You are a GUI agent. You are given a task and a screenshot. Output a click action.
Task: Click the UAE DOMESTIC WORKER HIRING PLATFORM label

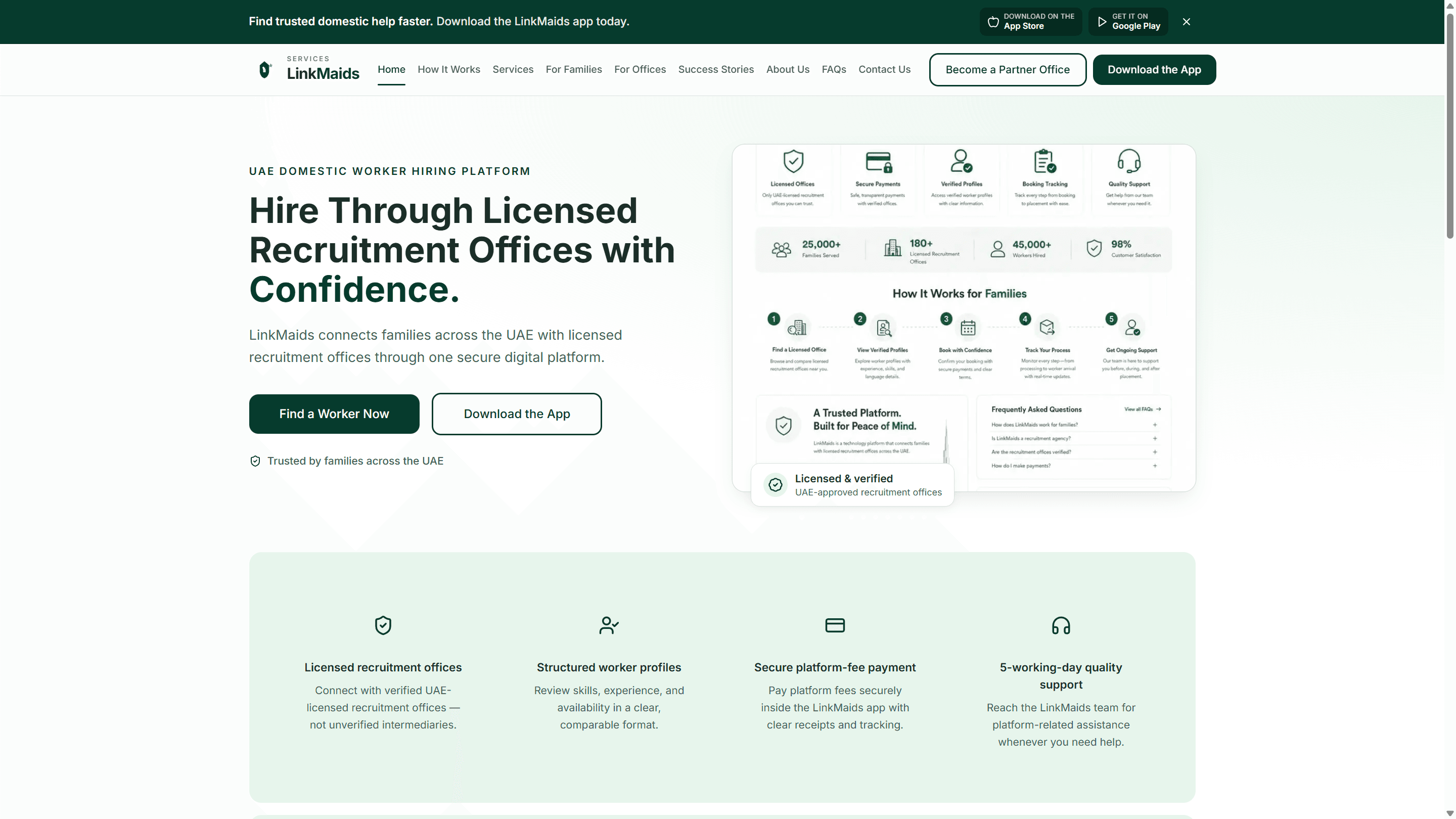click(x=389, y=171)
